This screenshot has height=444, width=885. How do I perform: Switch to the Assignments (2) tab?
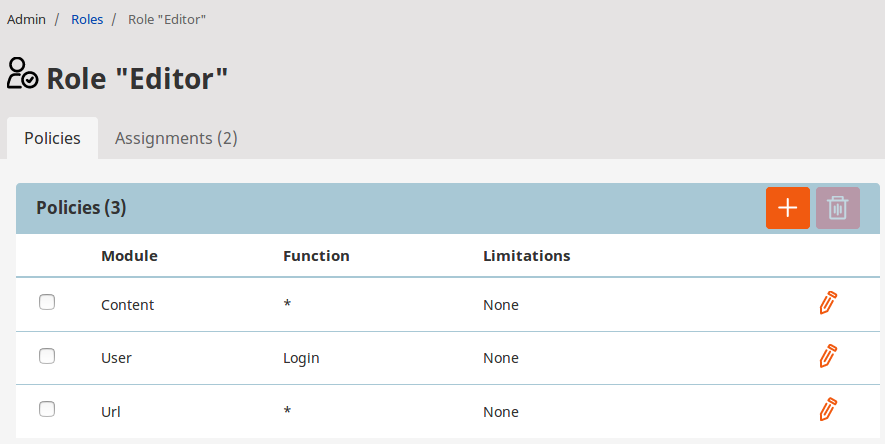click(x=176, y=138)
